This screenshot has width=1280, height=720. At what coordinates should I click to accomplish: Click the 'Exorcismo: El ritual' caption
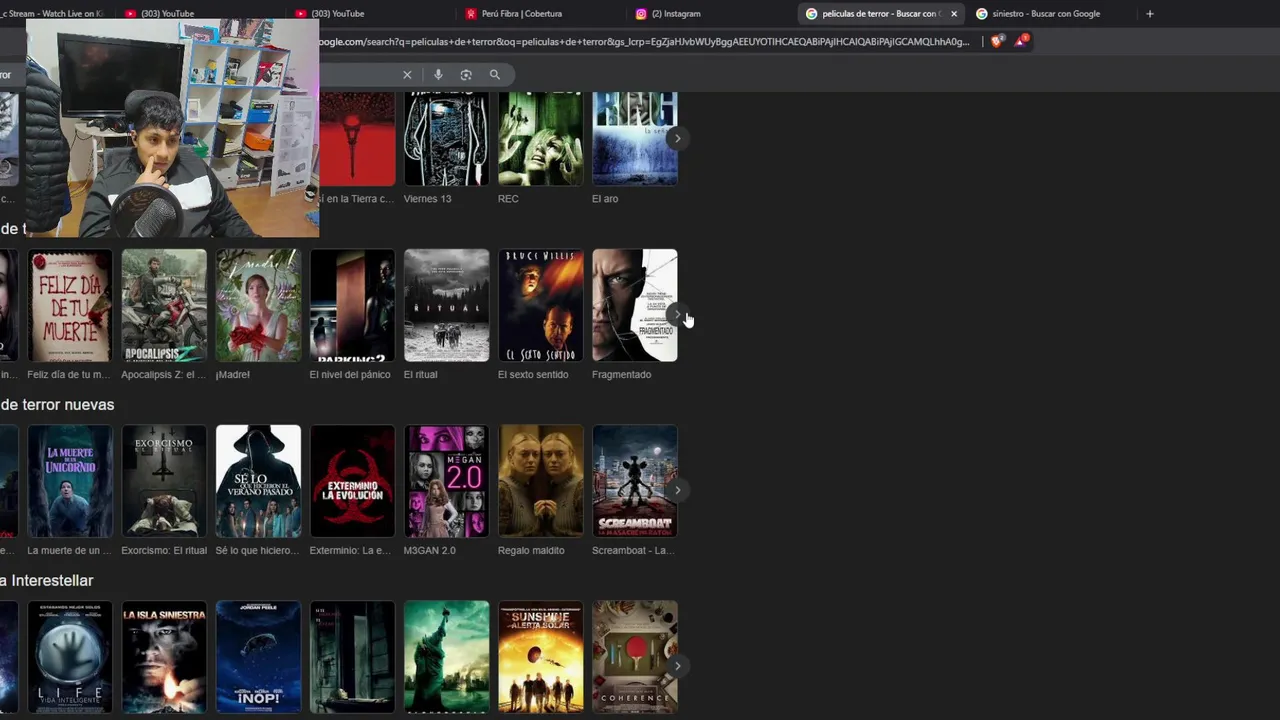pyautogui.click(x=164, y=551)
